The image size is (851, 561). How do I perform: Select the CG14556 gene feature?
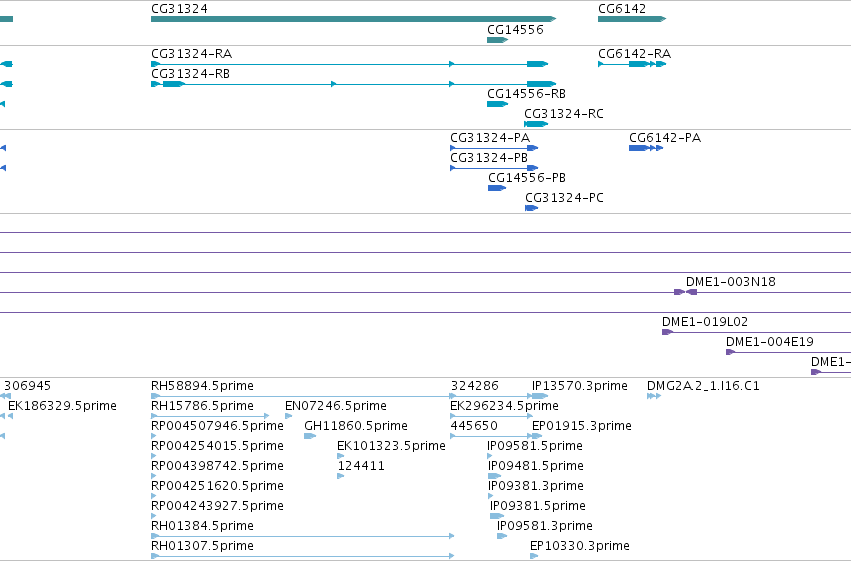497,40
